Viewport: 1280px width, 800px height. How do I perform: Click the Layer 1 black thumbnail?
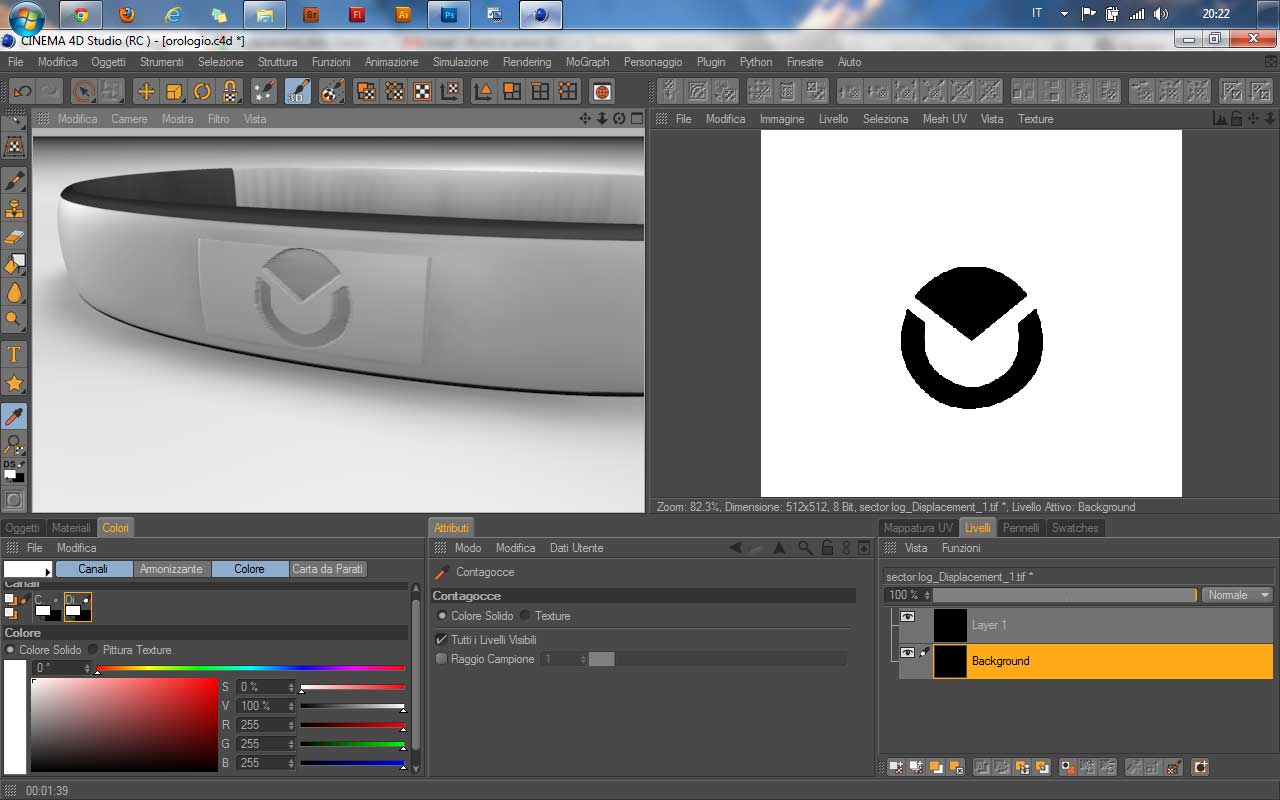coord(950,625)
